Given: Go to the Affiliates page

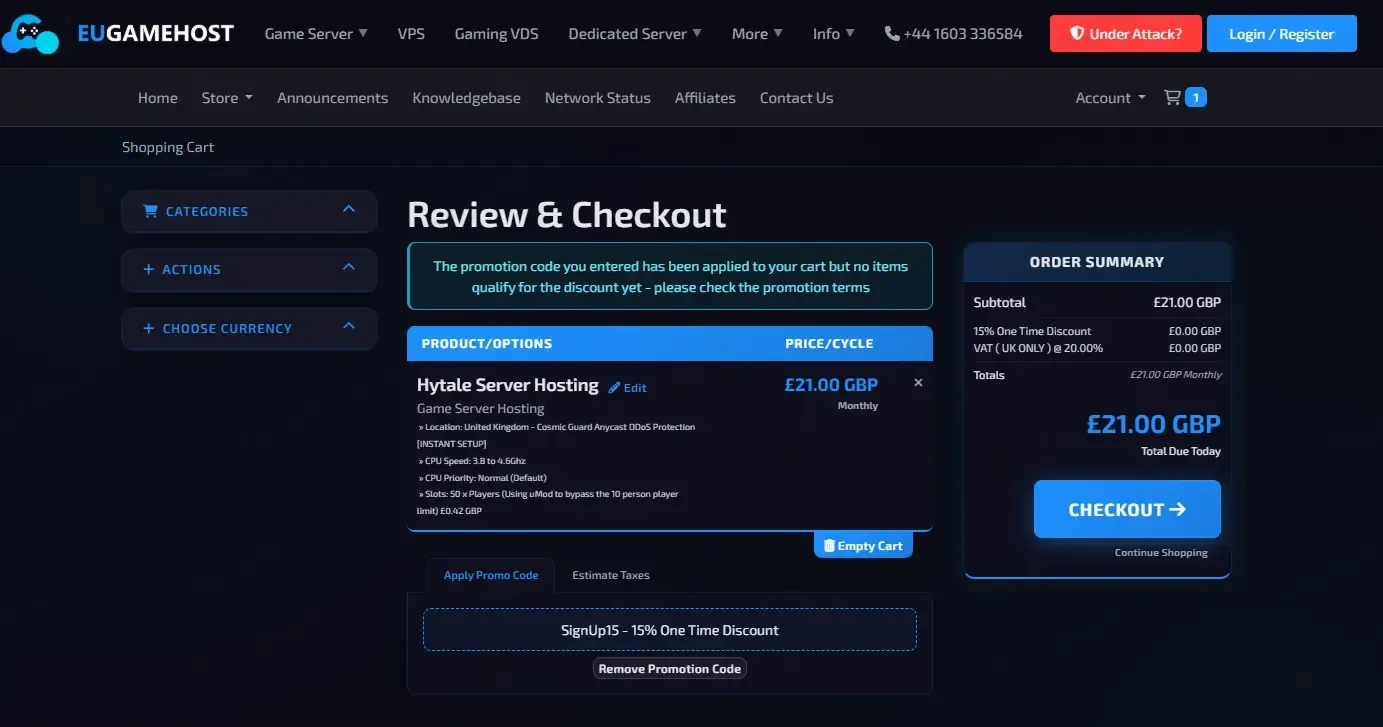Looking at the screenshot, I should pos(705,97).
